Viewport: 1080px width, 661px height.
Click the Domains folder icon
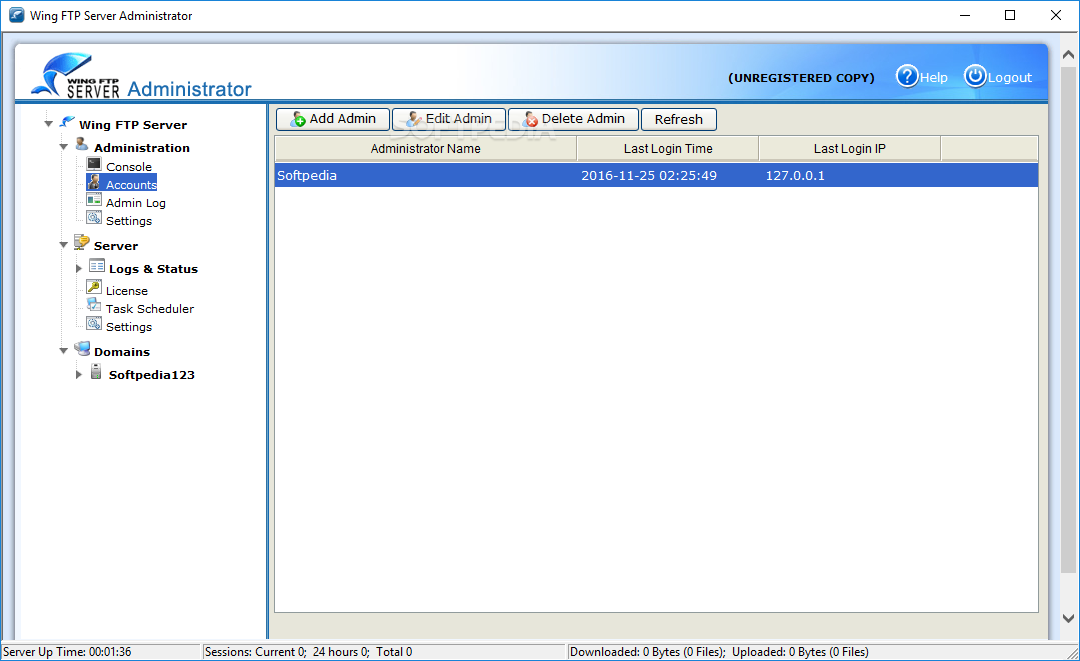point(82,348)
